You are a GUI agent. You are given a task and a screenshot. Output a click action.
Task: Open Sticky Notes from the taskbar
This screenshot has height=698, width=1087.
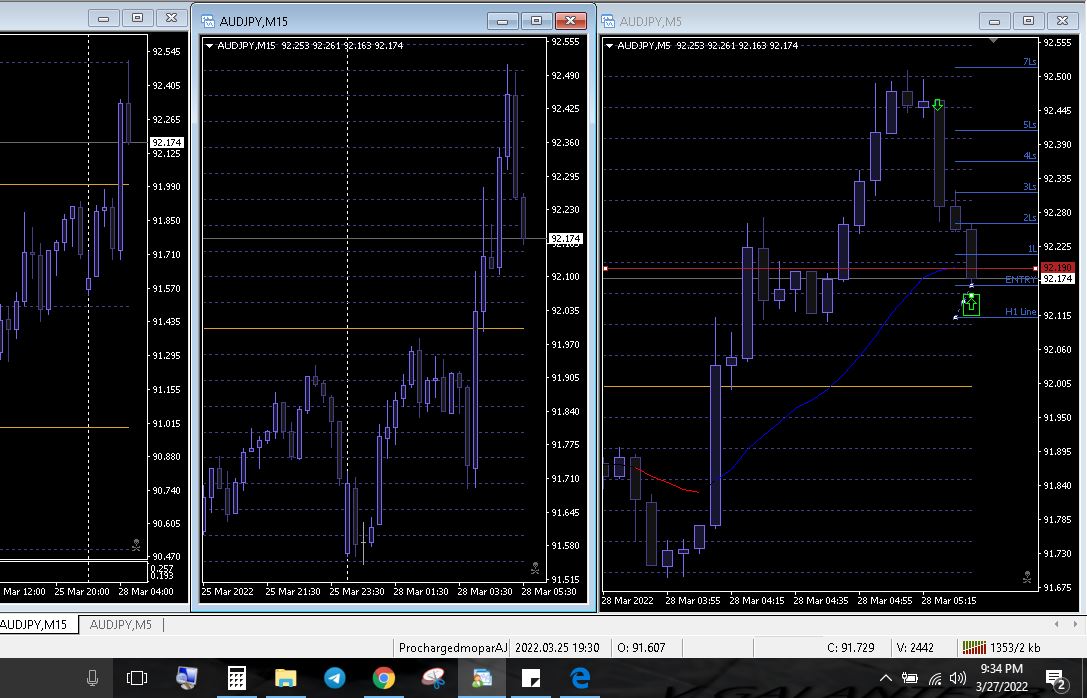(531, 678)
